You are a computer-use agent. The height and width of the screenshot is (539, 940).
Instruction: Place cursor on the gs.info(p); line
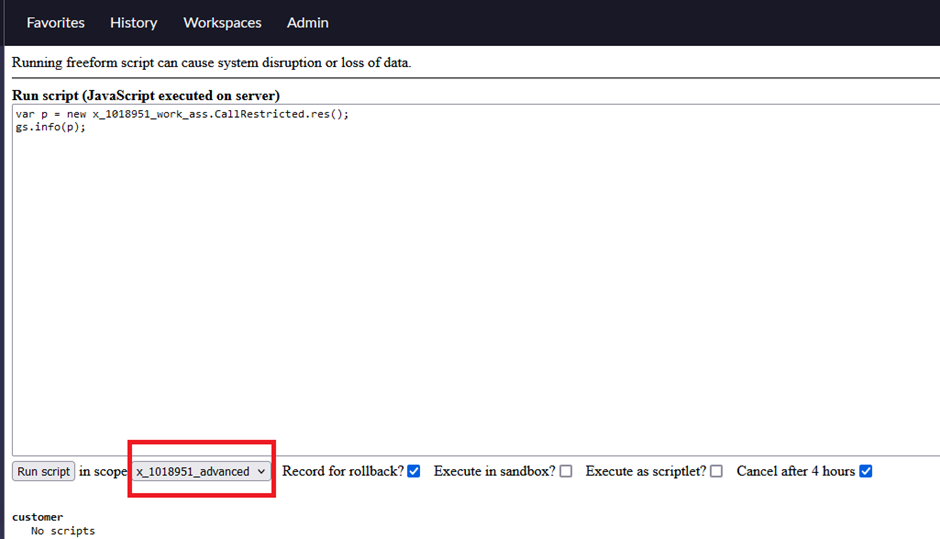pyautogui.click(x=50, y=127)
